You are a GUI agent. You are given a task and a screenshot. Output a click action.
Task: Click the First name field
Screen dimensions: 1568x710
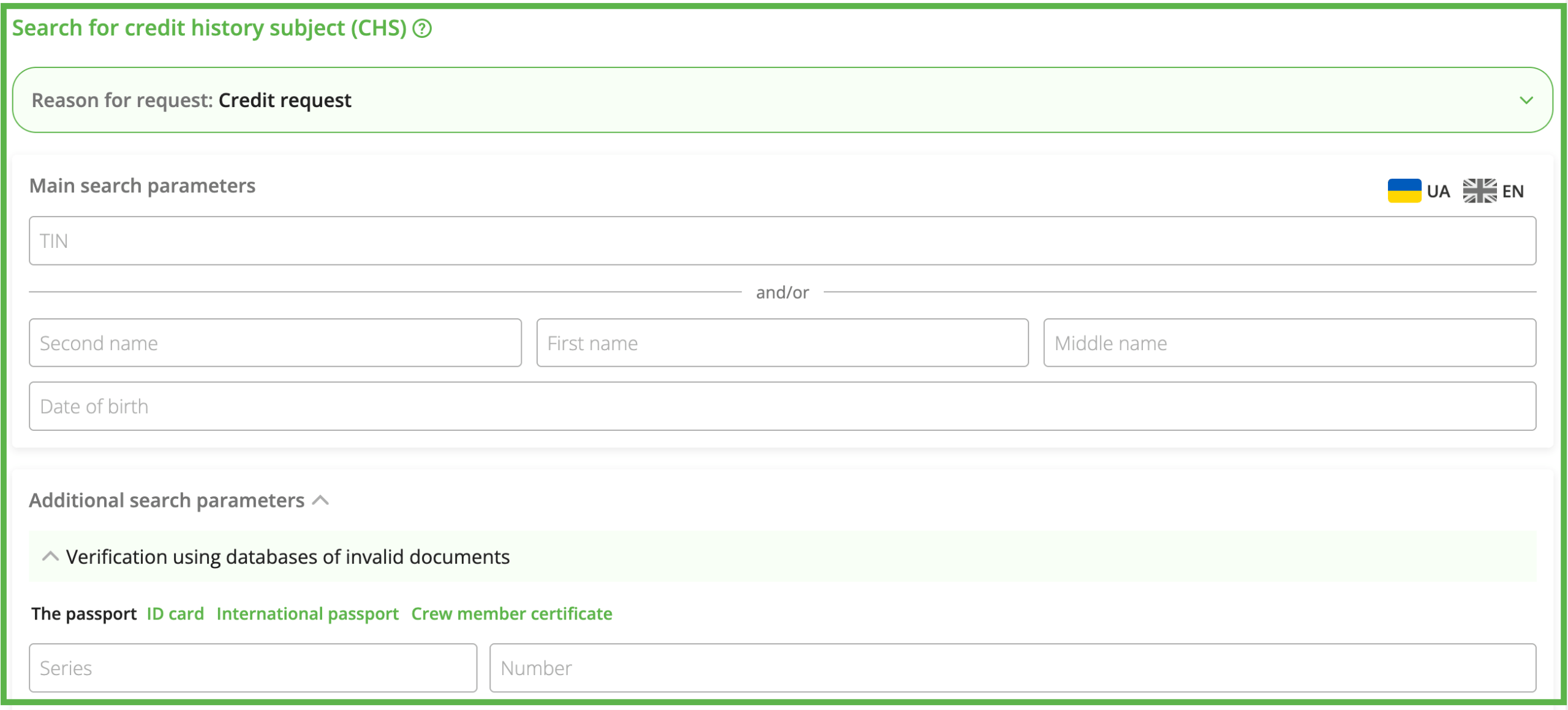coord(782,343)
